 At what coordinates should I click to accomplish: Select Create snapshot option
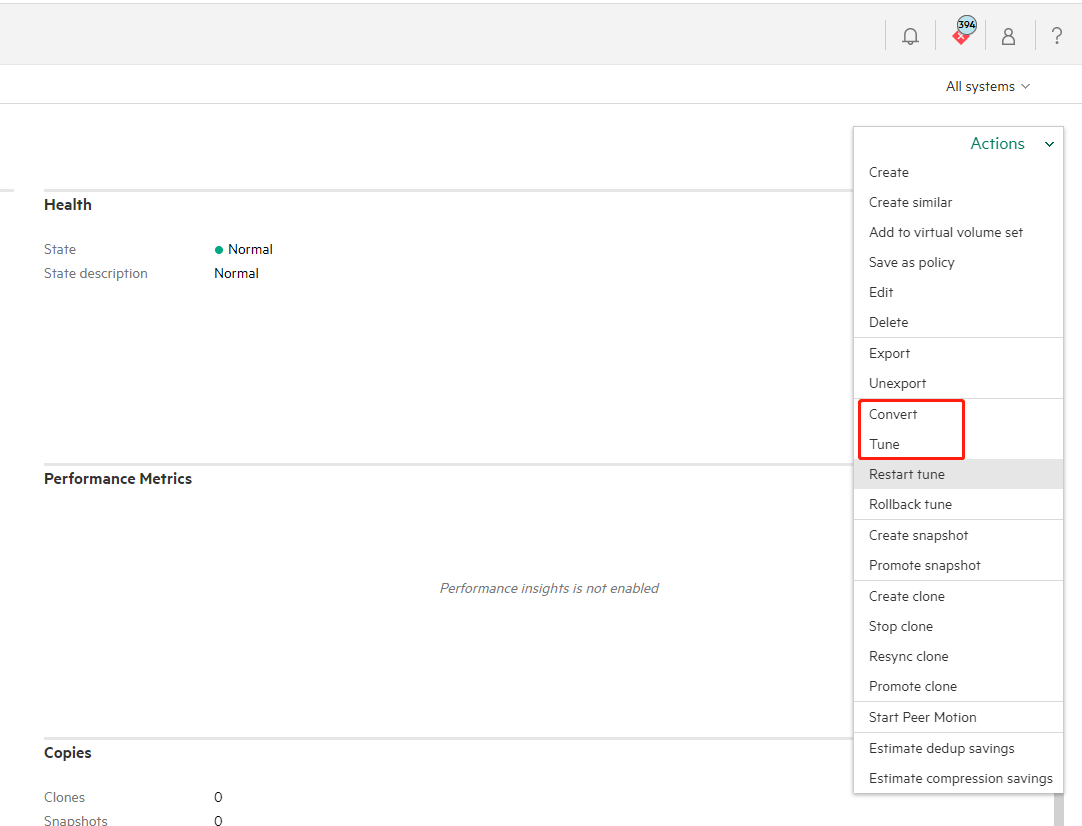[x=918, y=535]
